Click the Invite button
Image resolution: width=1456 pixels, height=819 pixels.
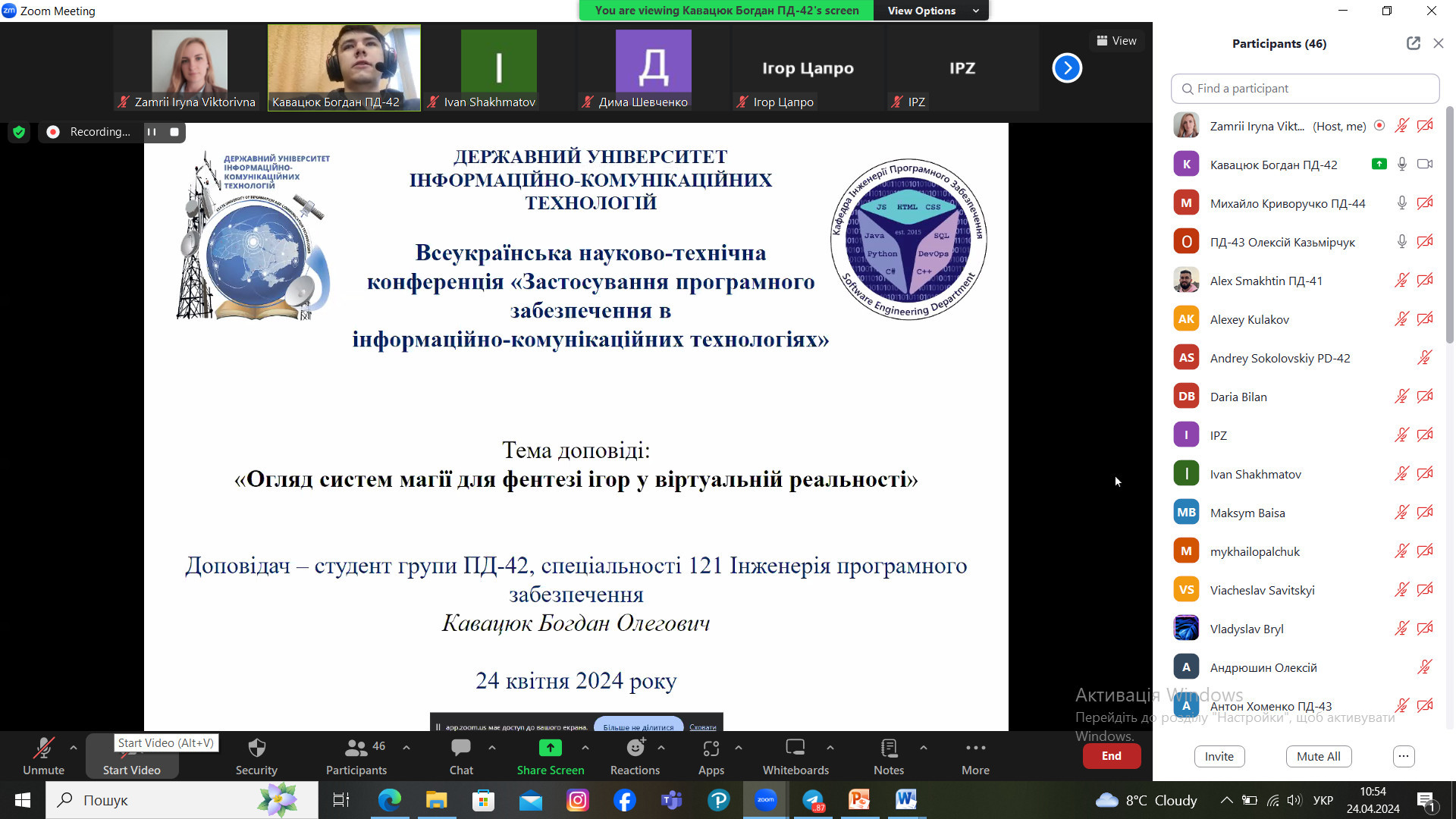coord(1219,756)
